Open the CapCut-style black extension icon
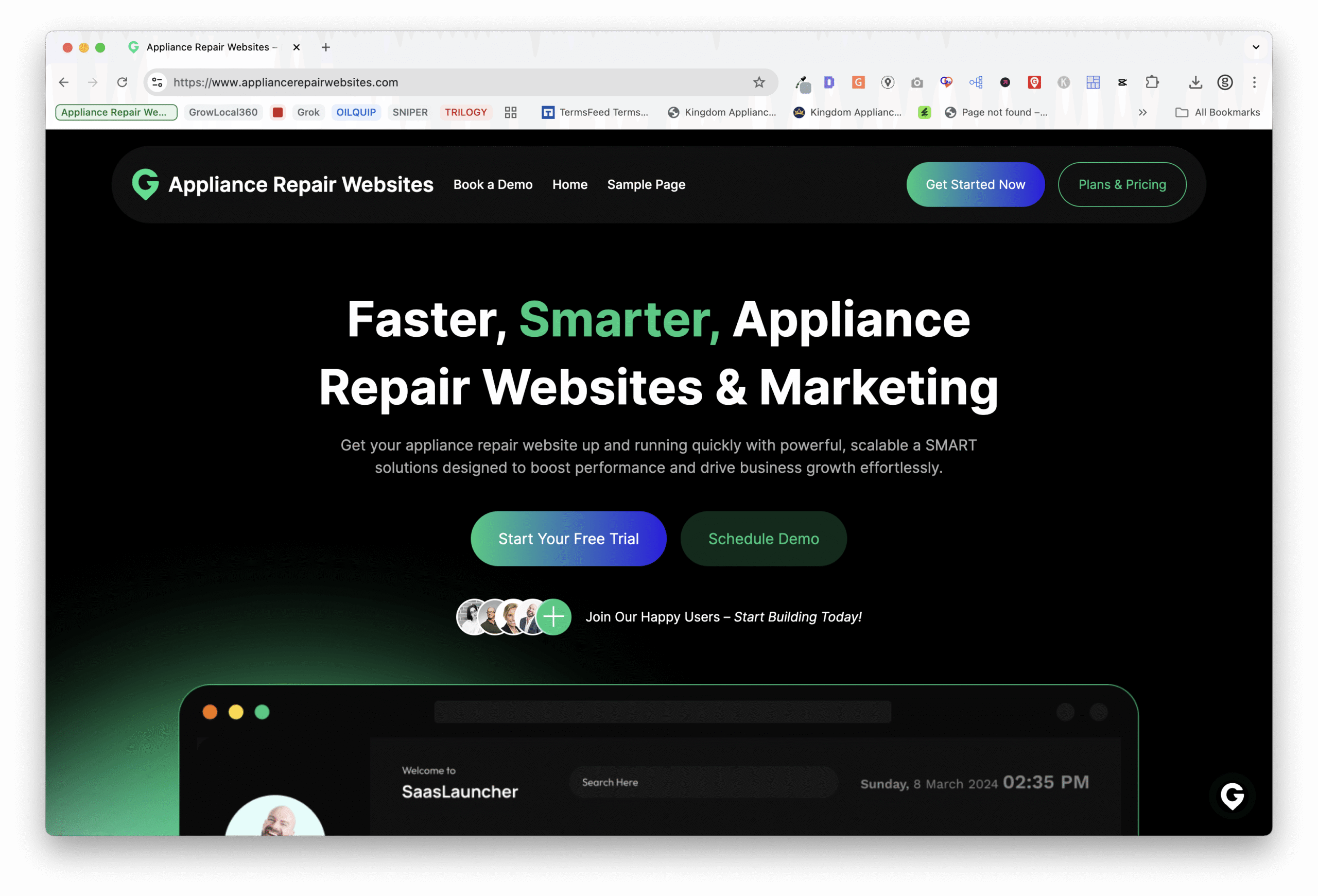This screenshot has width=1318, height=896. (1122, 82)
